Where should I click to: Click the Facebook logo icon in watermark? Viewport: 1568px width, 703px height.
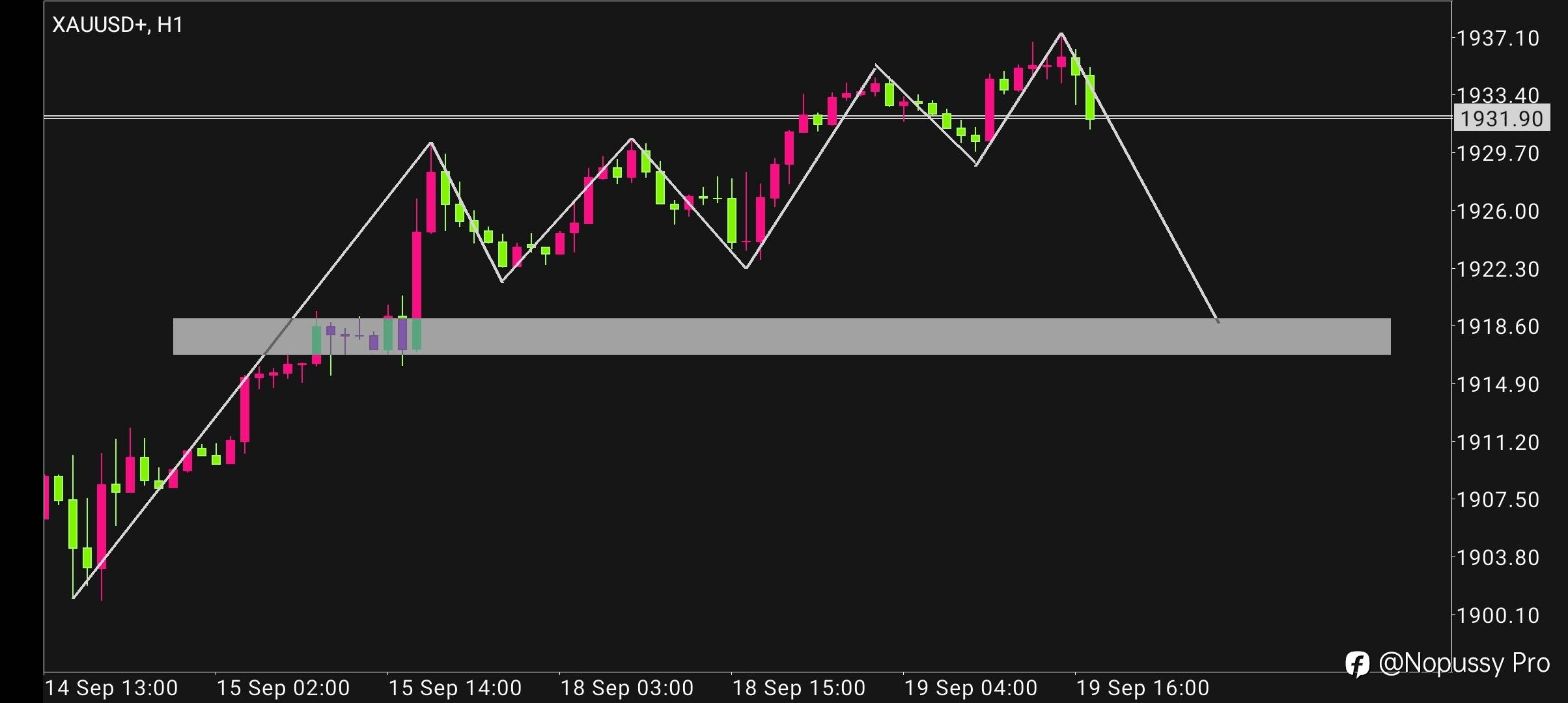coord(1358,665)
